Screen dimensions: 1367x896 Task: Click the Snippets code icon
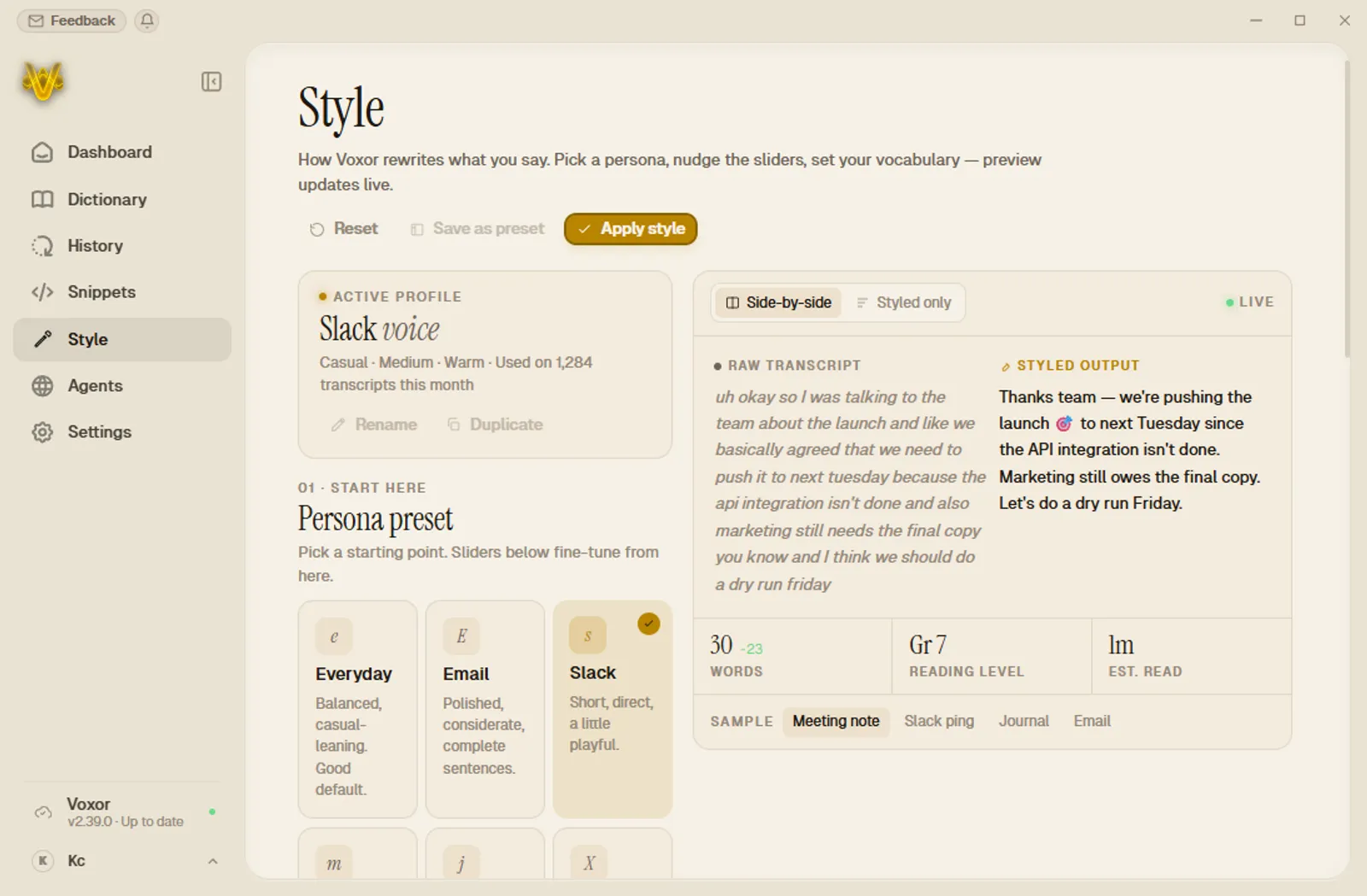pyautogui.click(x=42, y=292)
